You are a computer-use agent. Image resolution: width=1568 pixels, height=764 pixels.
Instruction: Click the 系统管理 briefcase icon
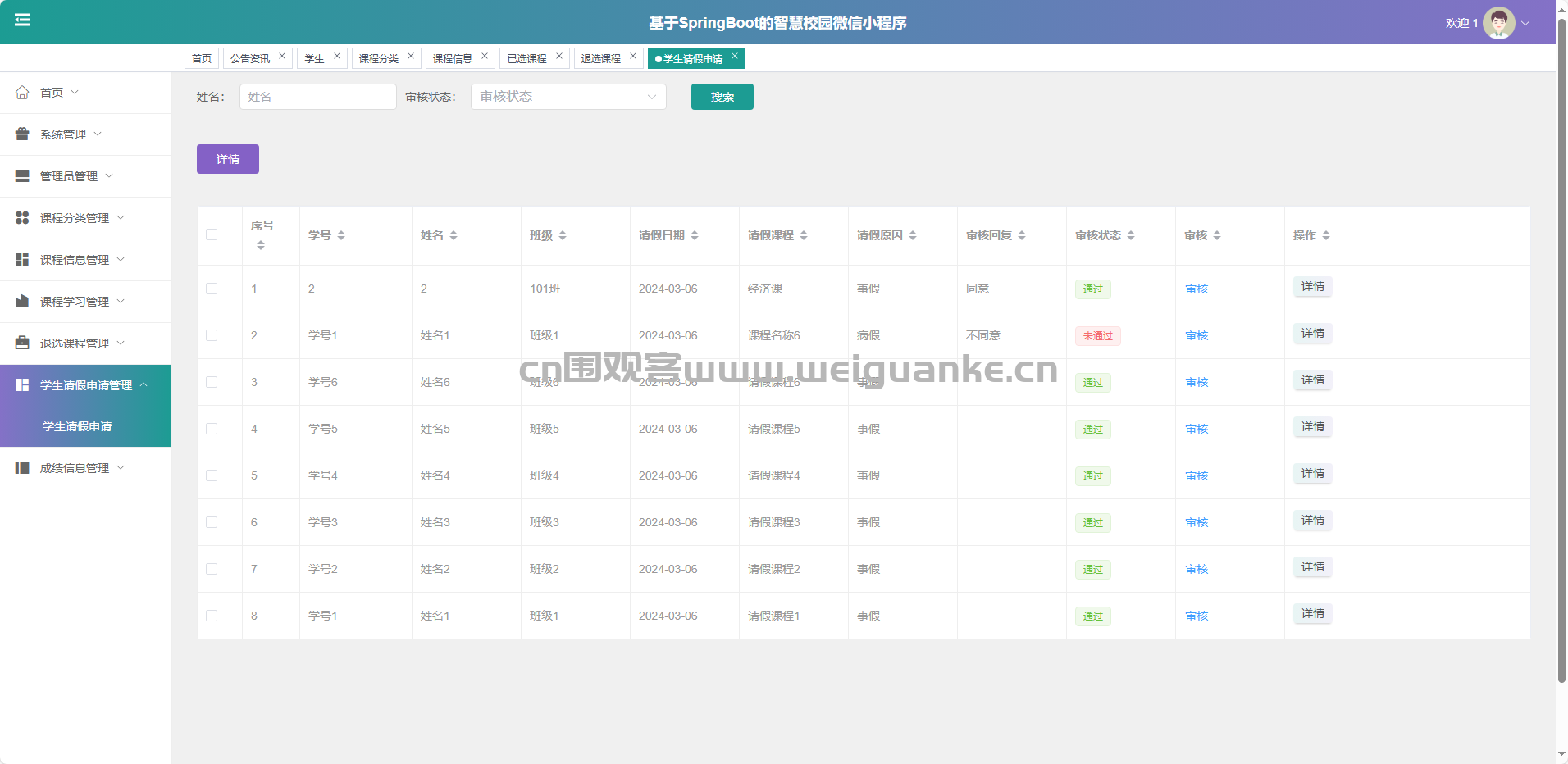pyautogui.click(x=22, y=134)
